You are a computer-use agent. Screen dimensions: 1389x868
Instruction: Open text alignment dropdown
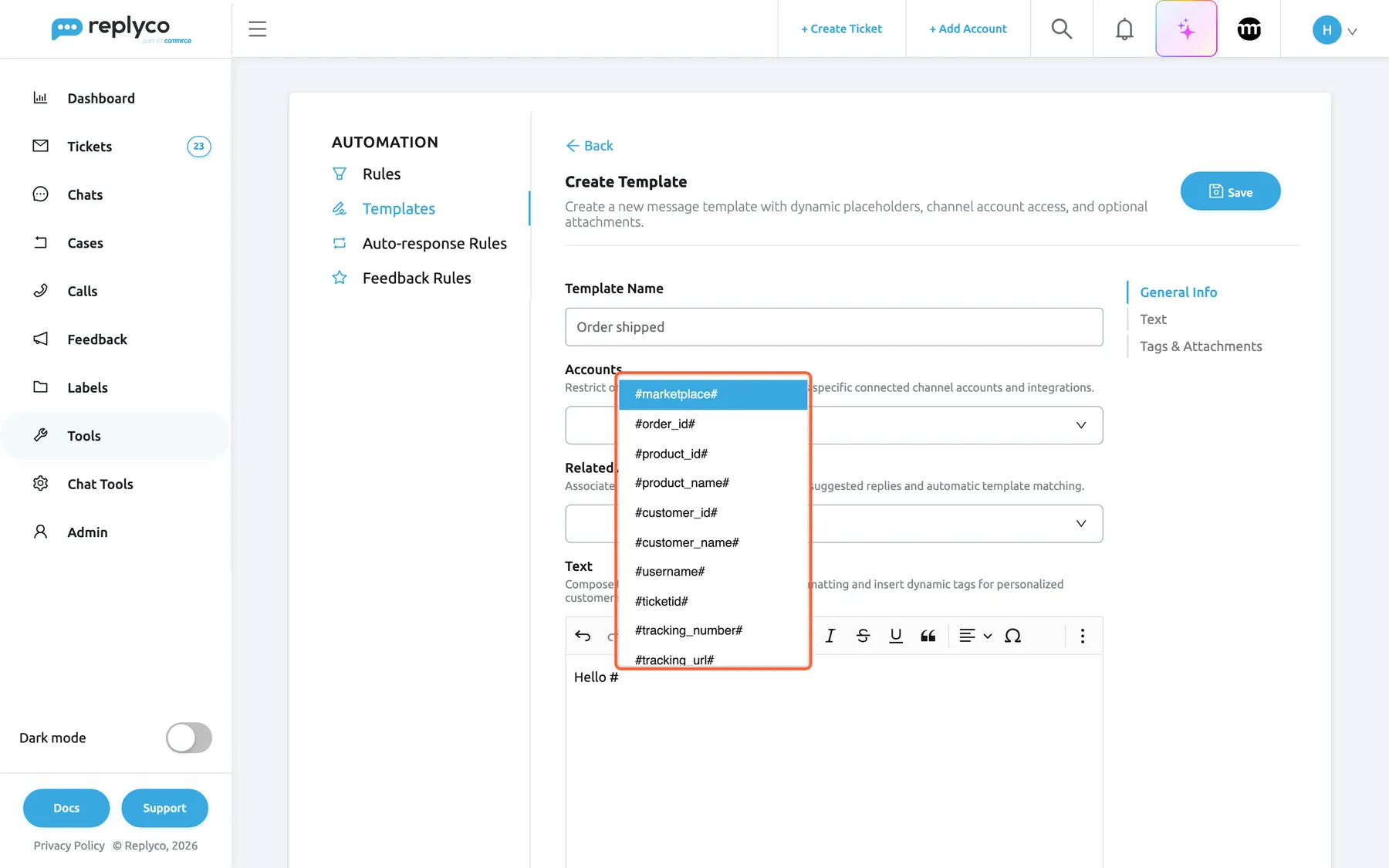pos(975,636)
